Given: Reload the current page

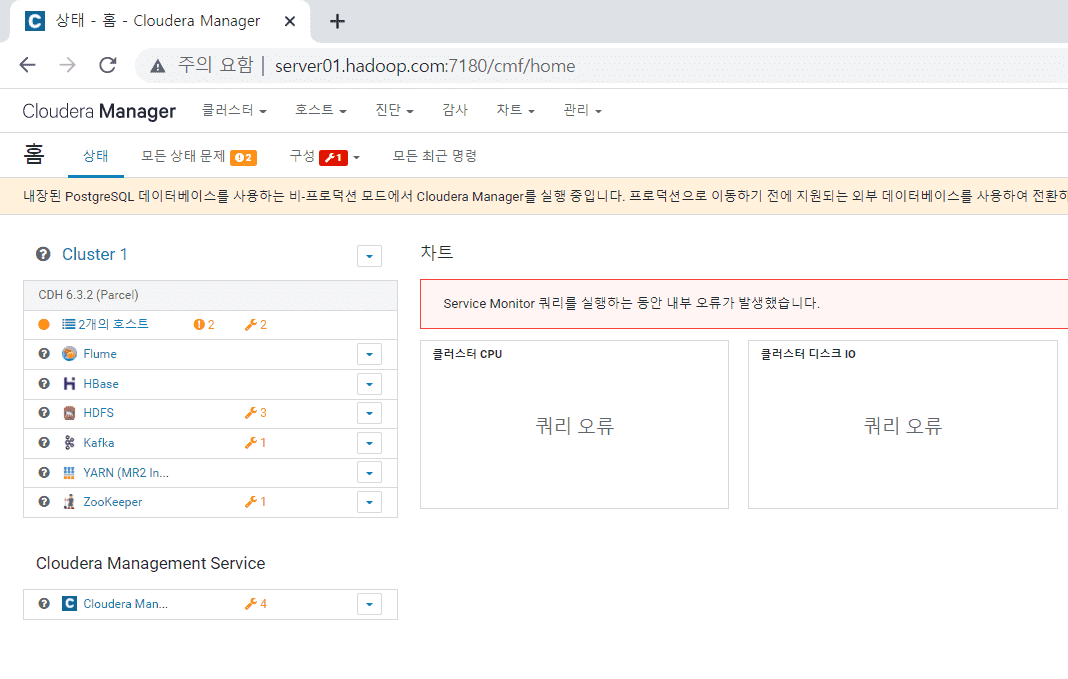Looking at the screenshot, I should point(108,65).
